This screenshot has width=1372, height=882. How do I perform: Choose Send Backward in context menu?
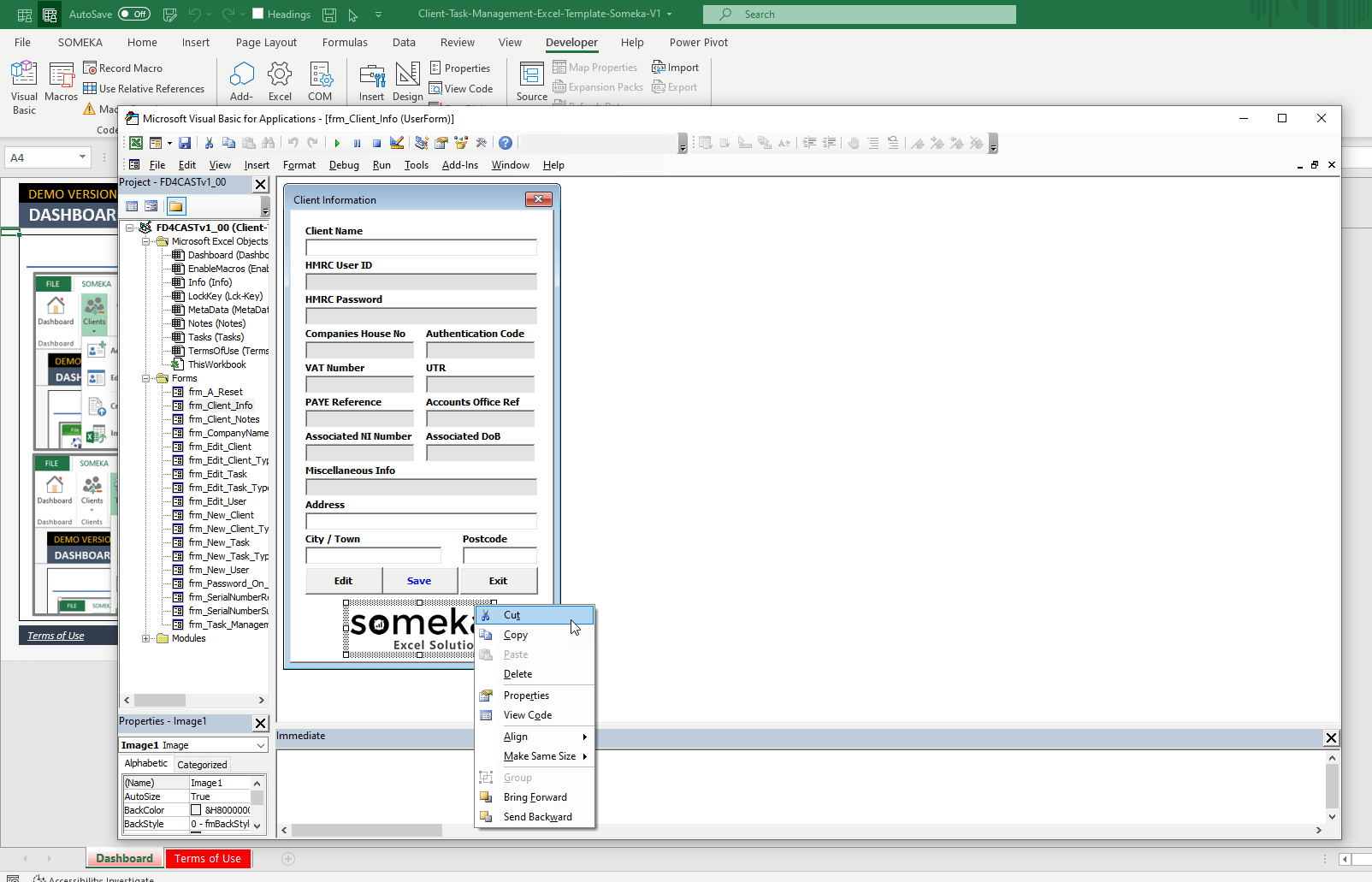535,817
